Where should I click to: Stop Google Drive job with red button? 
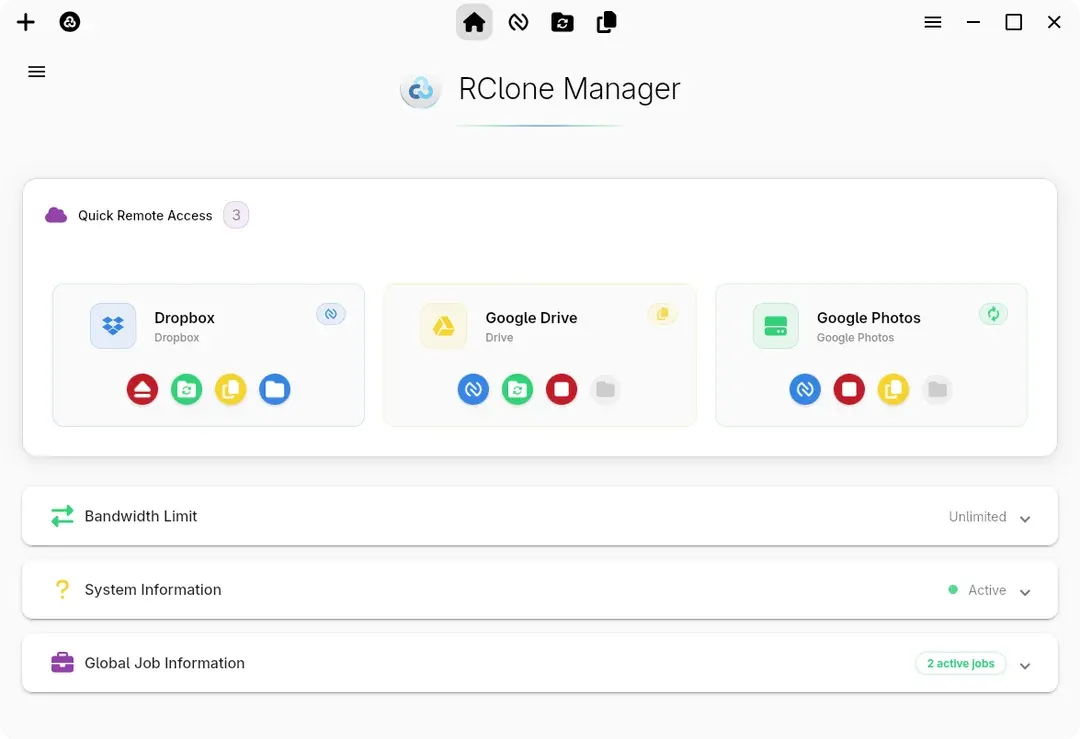(561, 389)
